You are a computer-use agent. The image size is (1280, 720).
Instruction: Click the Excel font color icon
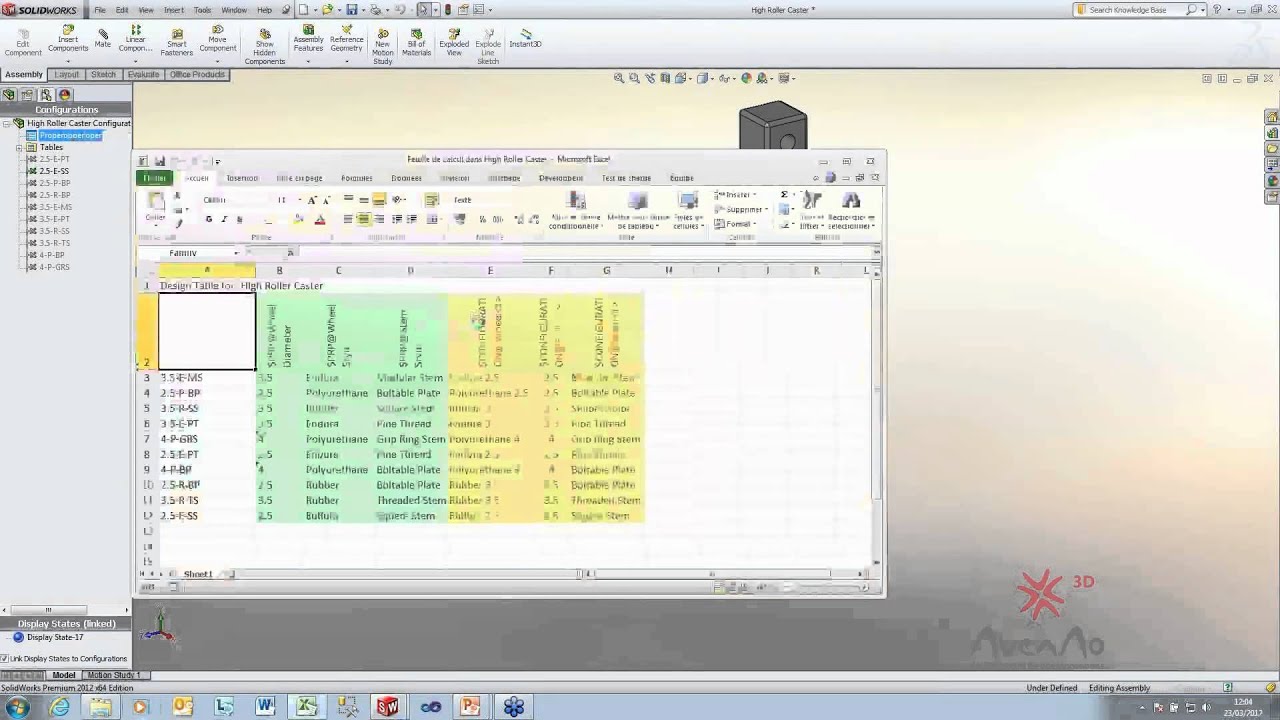point(320,219)
